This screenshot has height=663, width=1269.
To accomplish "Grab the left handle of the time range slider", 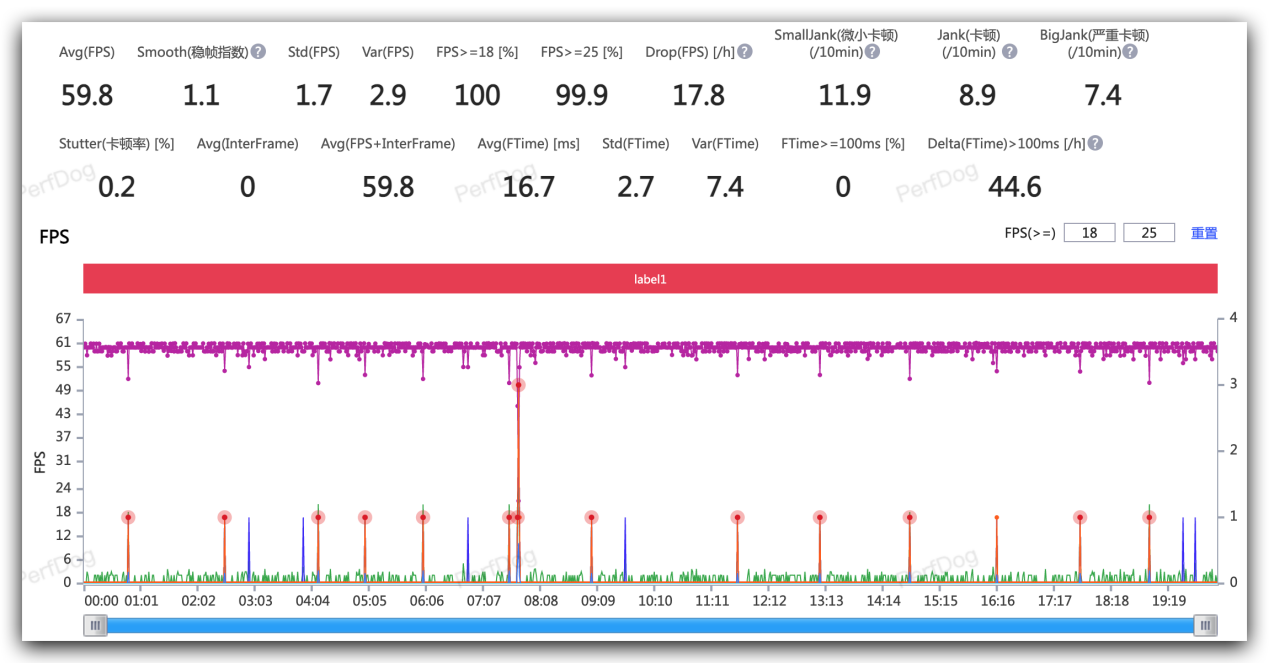I will point(96,626).
